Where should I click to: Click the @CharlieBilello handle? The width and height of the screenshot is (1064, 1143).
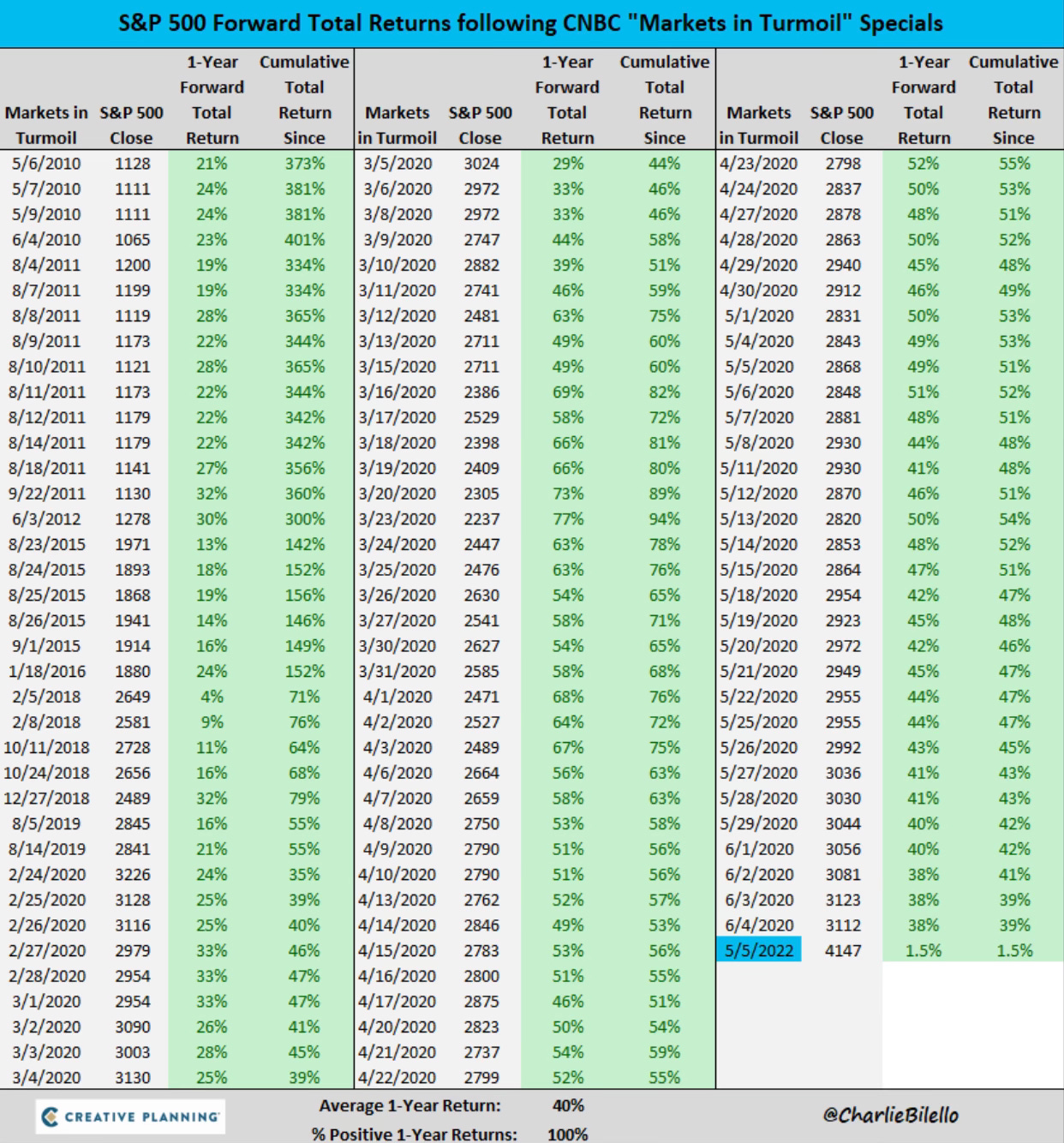890,1115
